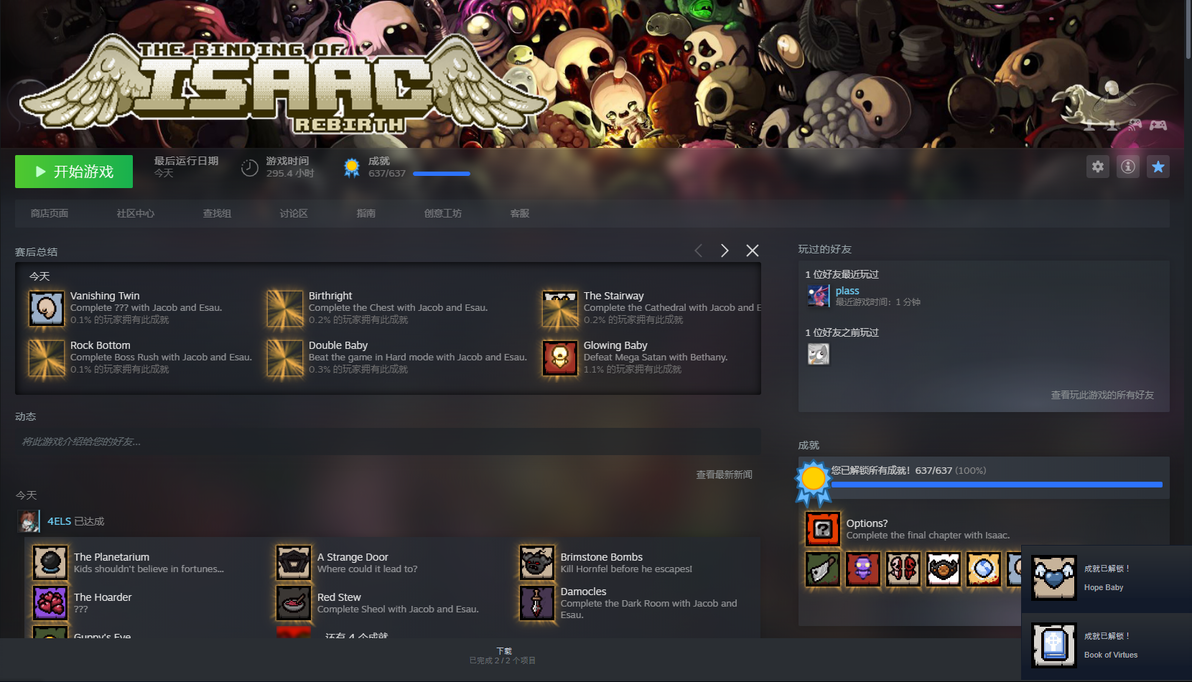
Task: Open 查看玩此游戏的所有好友 link
Action: (1102, 395)
